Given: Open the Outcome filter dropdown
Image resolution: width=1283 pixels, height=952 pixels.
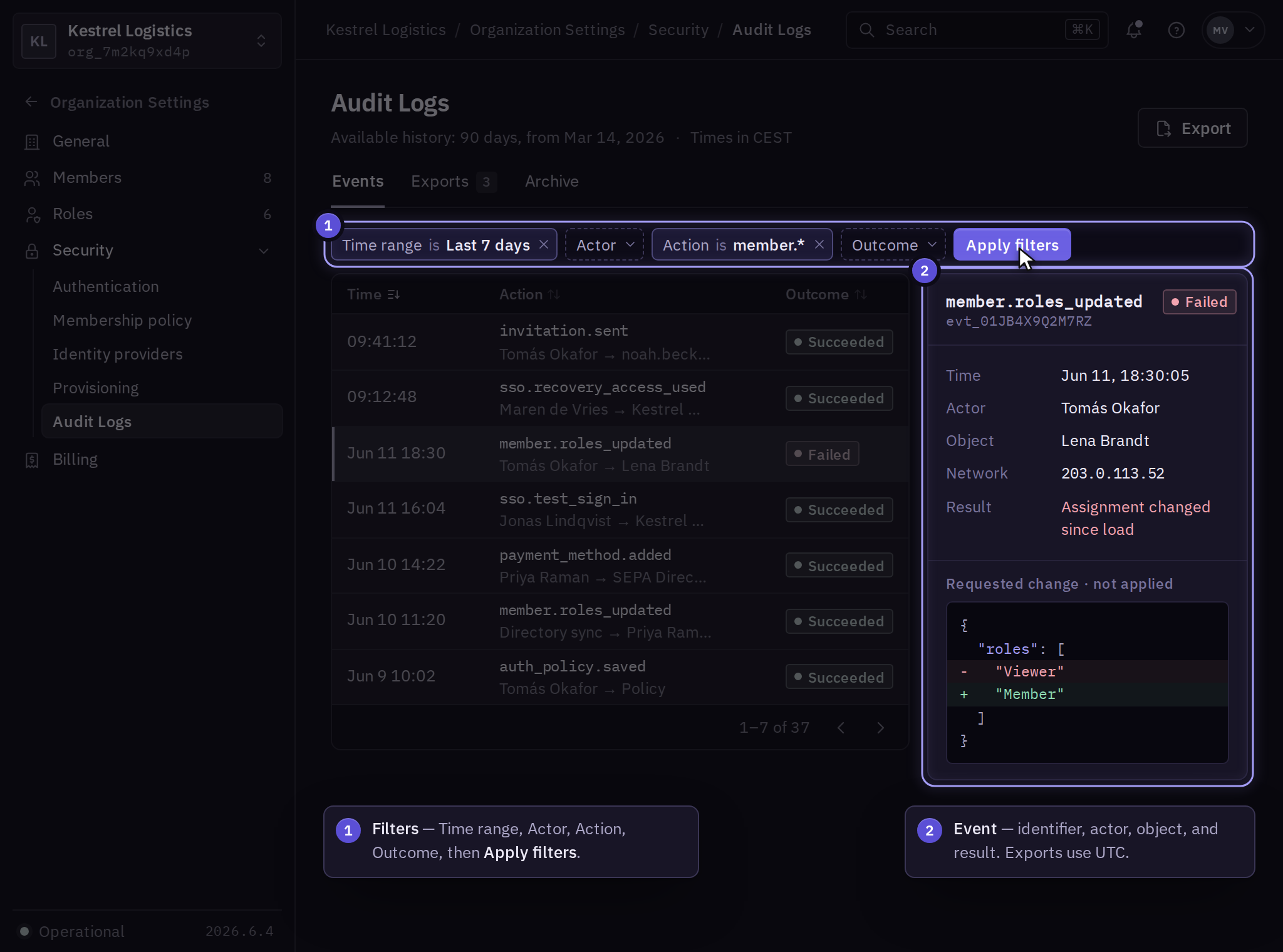Looking at the screenshot, I should (893, 244).
